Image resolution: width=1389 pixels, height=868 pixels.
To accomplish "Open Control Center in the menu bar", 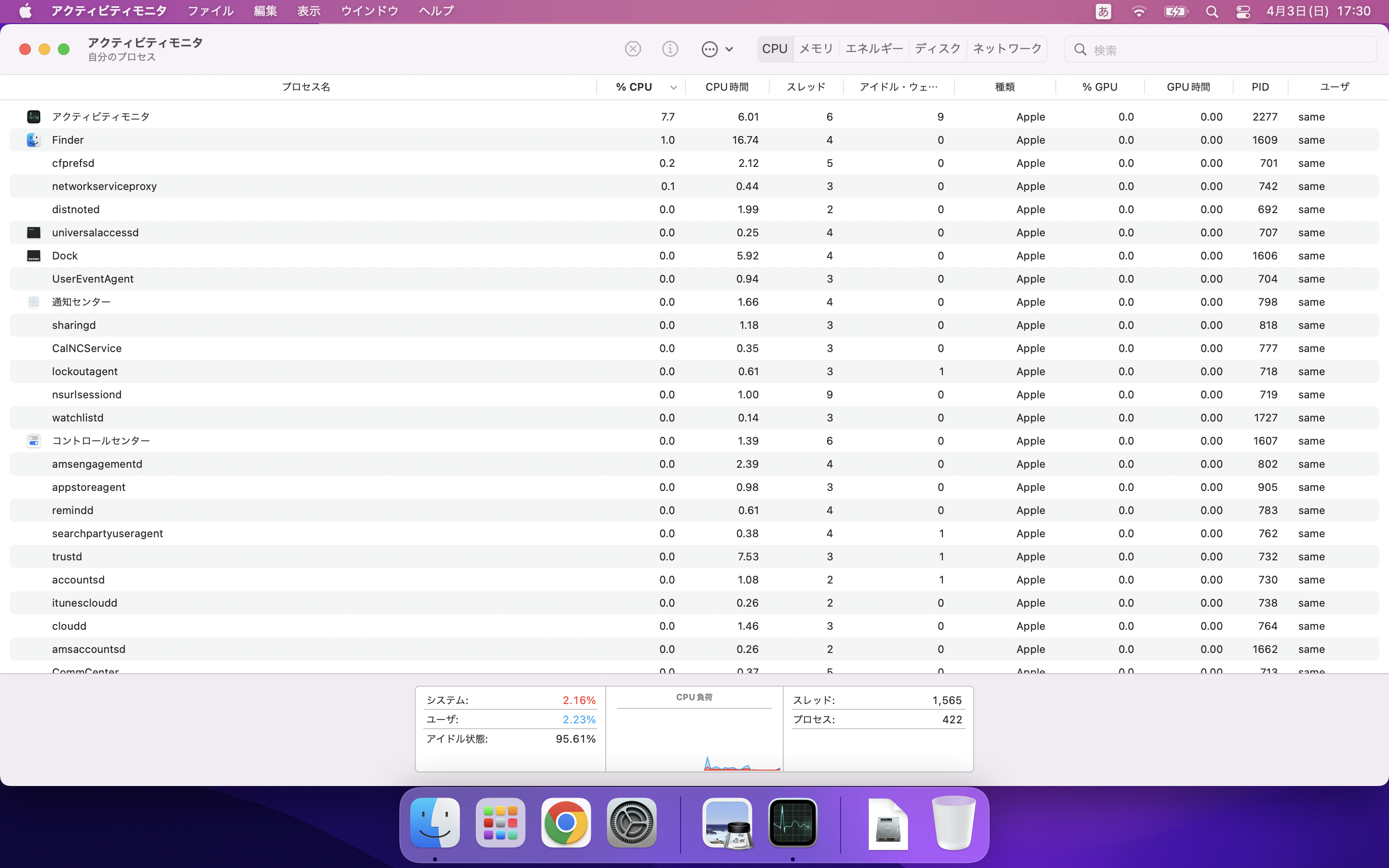I will pyautogui.click(x=1243, y=12).
